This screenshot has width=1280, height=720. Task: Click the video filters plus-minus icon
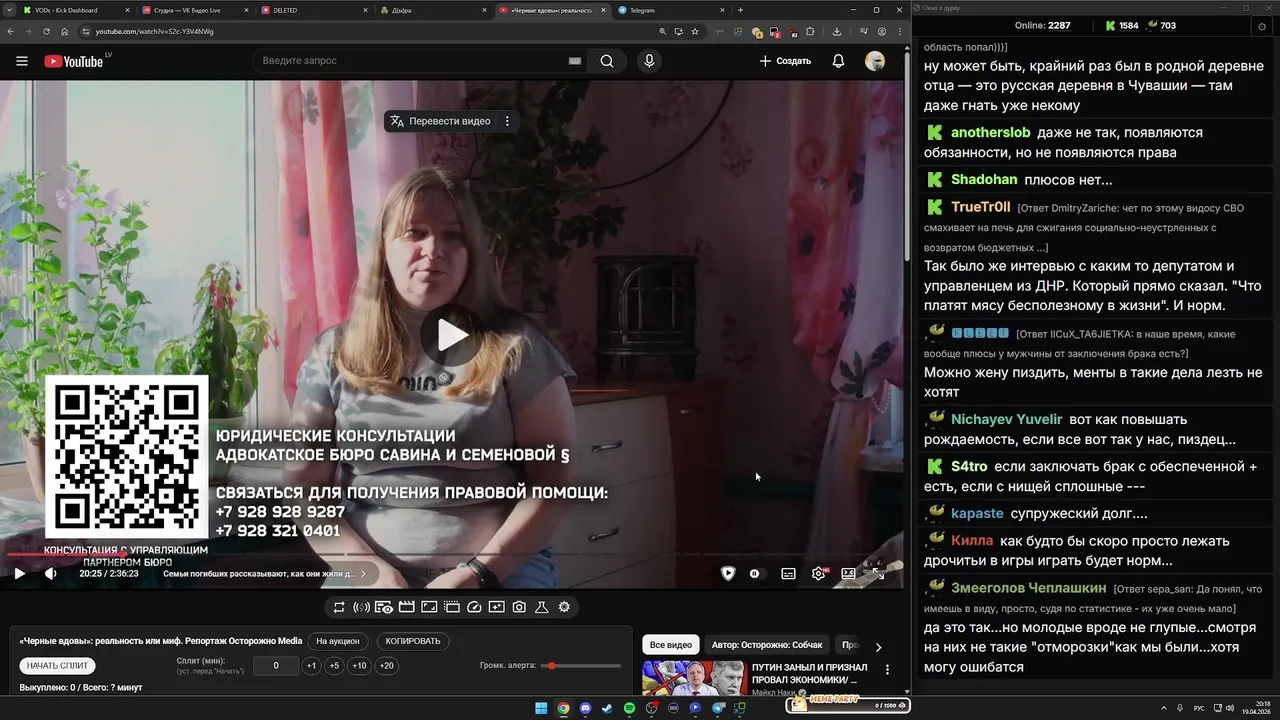497,607
